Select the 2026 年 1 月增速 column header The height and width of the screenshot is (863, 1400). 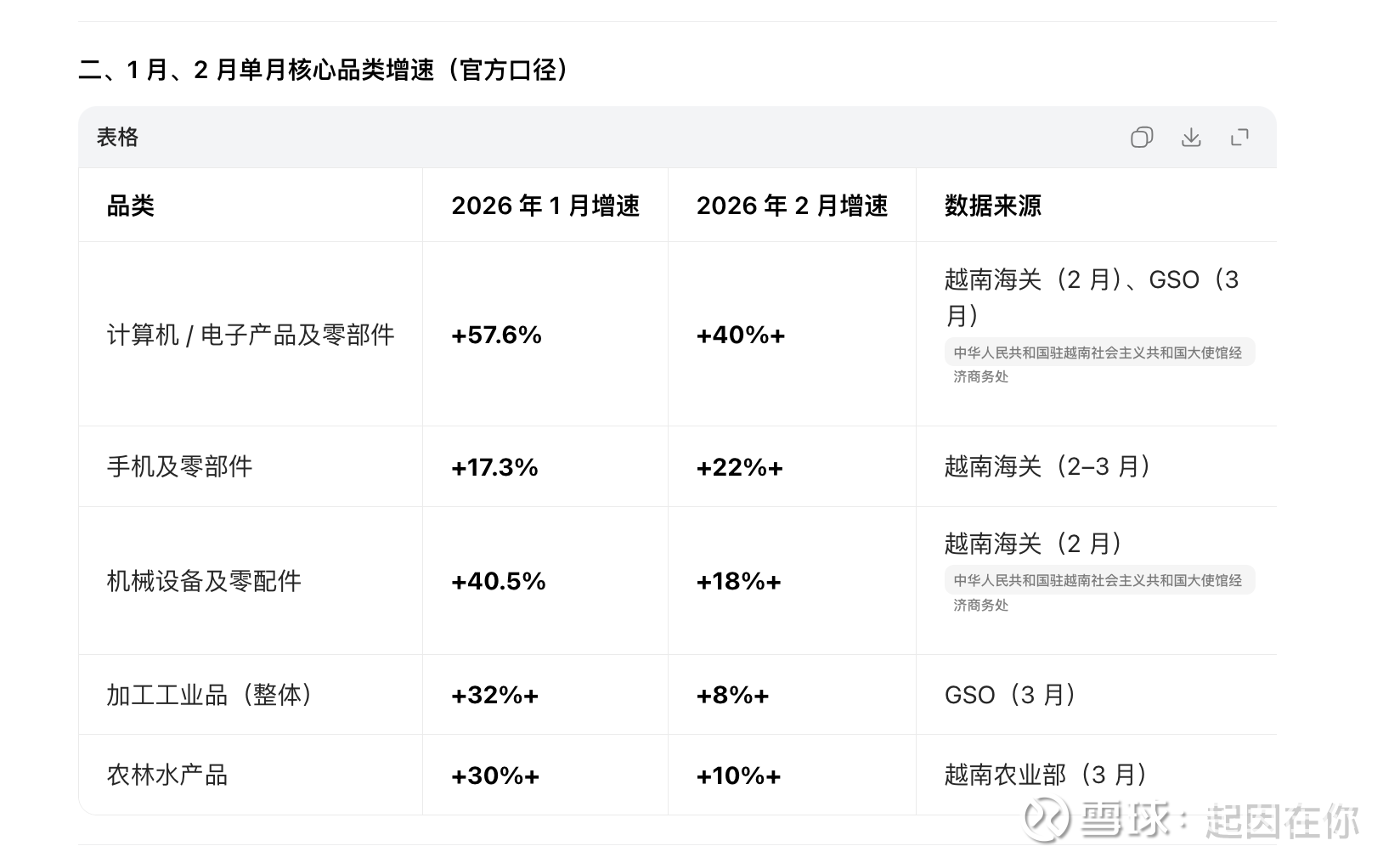545,206
